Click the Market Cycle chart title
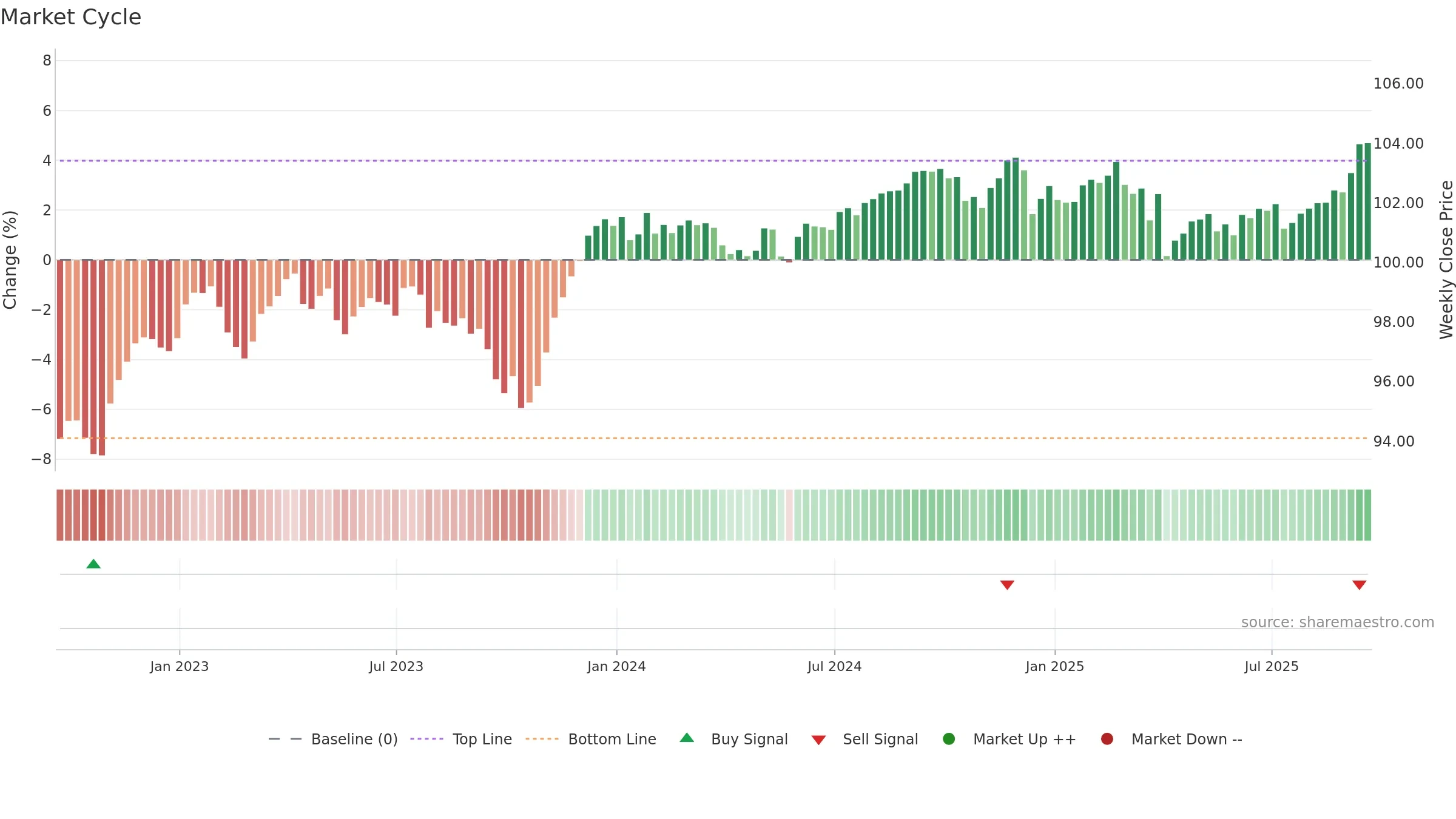 (x=71, y=17)
